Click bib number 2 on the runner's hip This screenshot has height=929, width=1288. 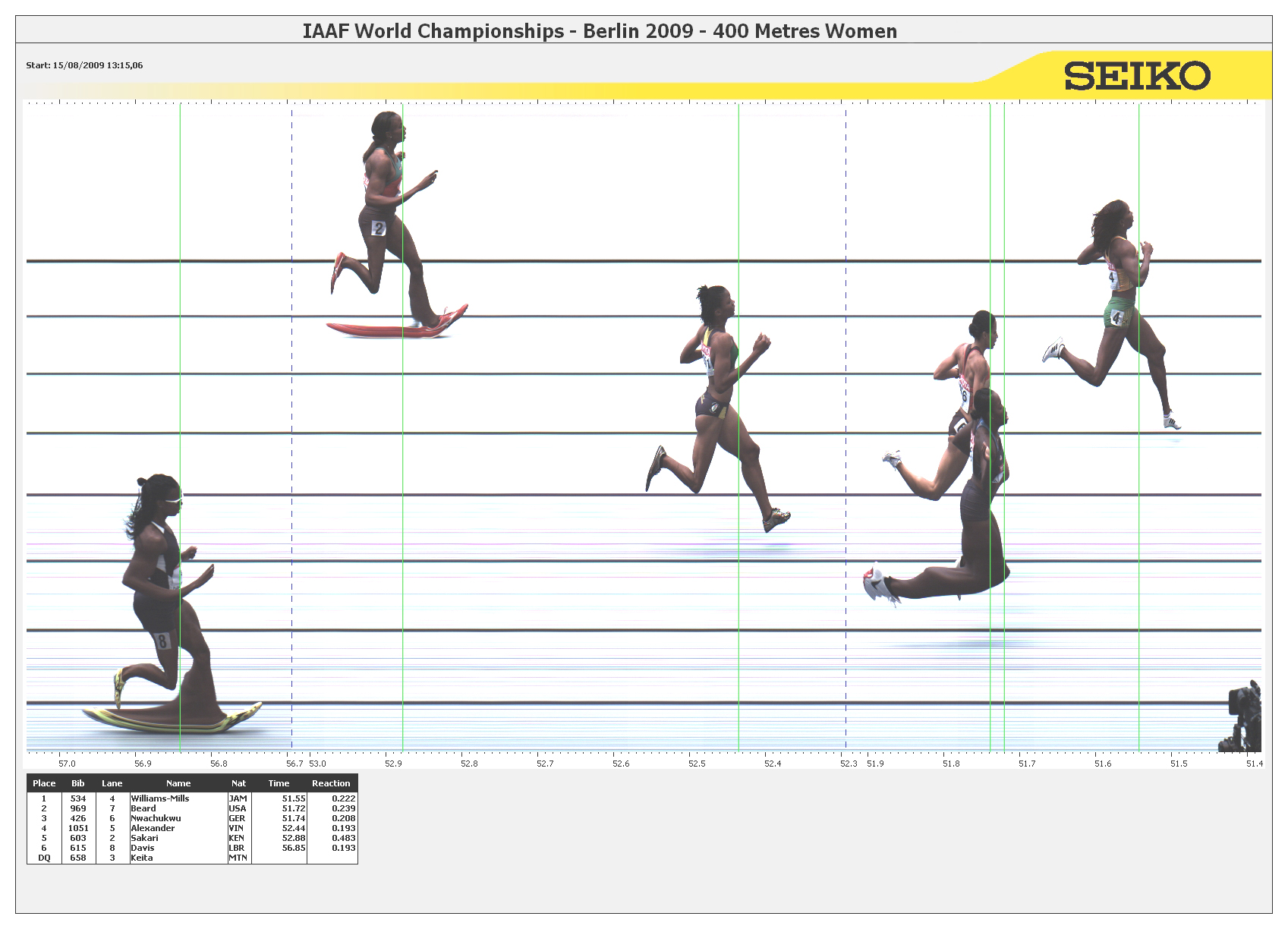378,228
